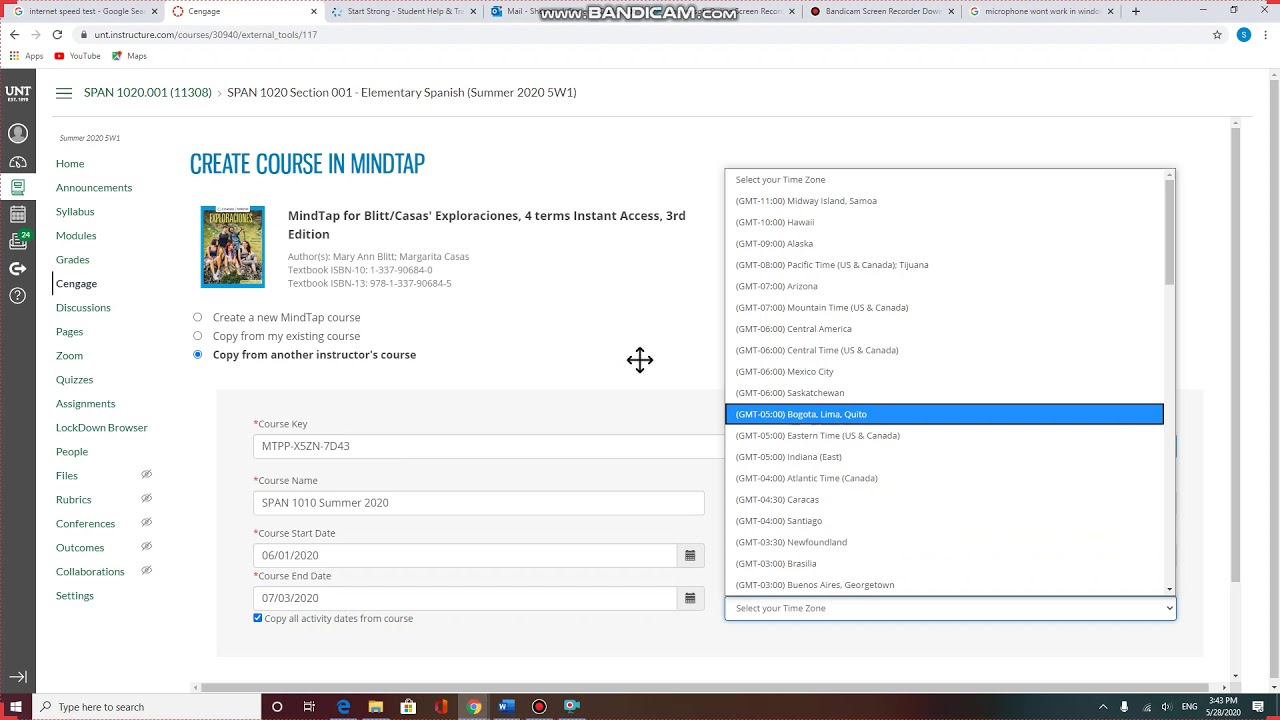Open Canvas Courses icon in sidebar
The height and width of the screenshot is (720, 1280).
18,187
